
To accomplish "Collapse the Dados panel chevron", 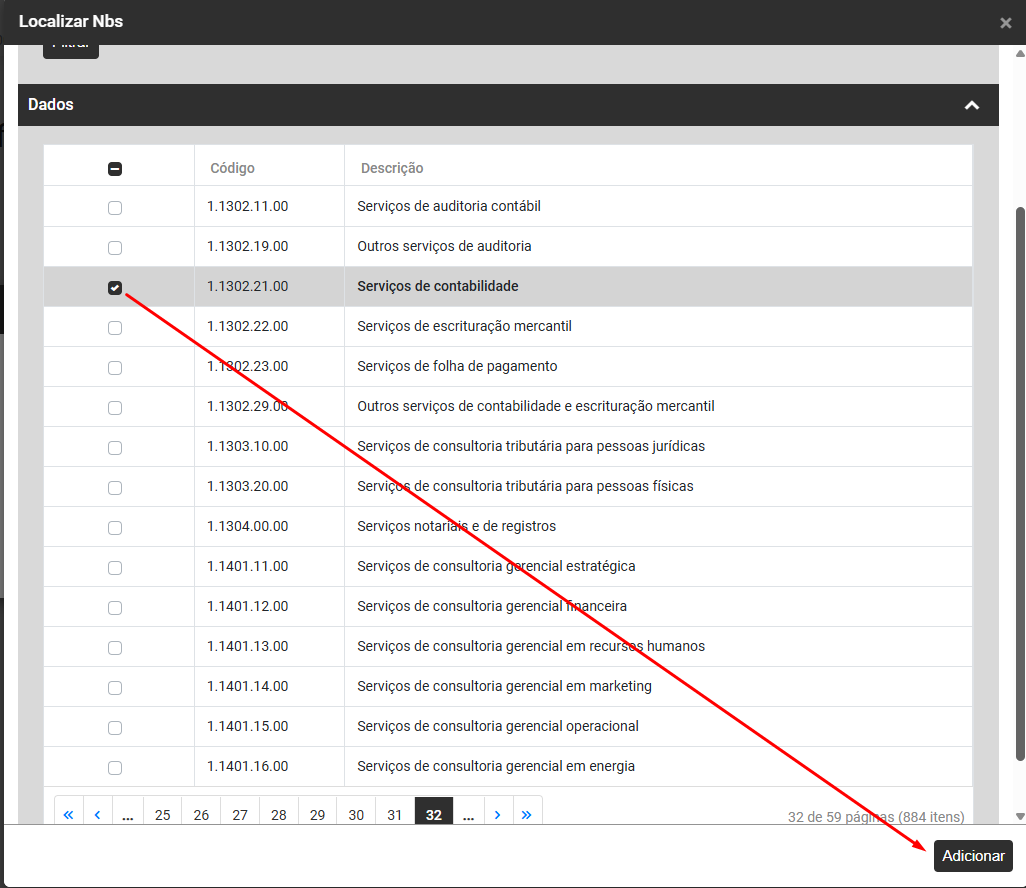I will (x=971, y=105).
